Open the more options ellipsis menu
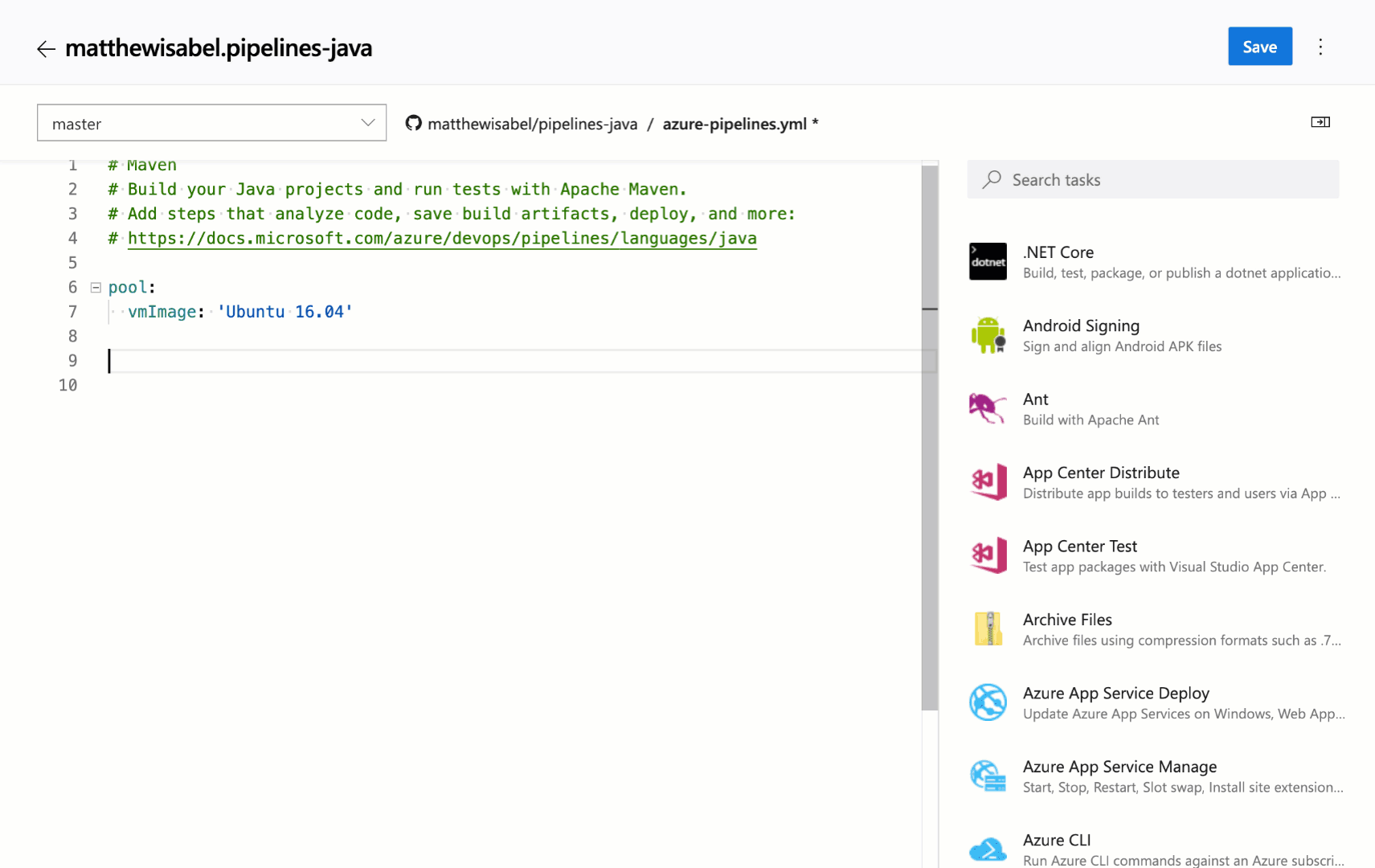Image resolution: width=1375 pixels, height=868 pixels. 1320,47
